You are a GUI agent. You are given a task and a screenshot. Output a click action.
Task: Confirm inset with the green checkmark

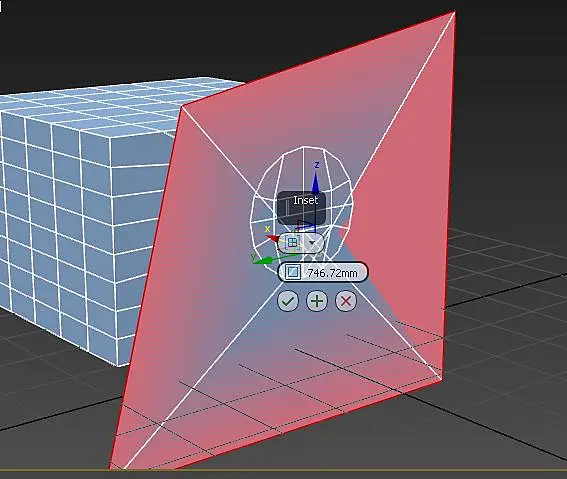[288, 301]
